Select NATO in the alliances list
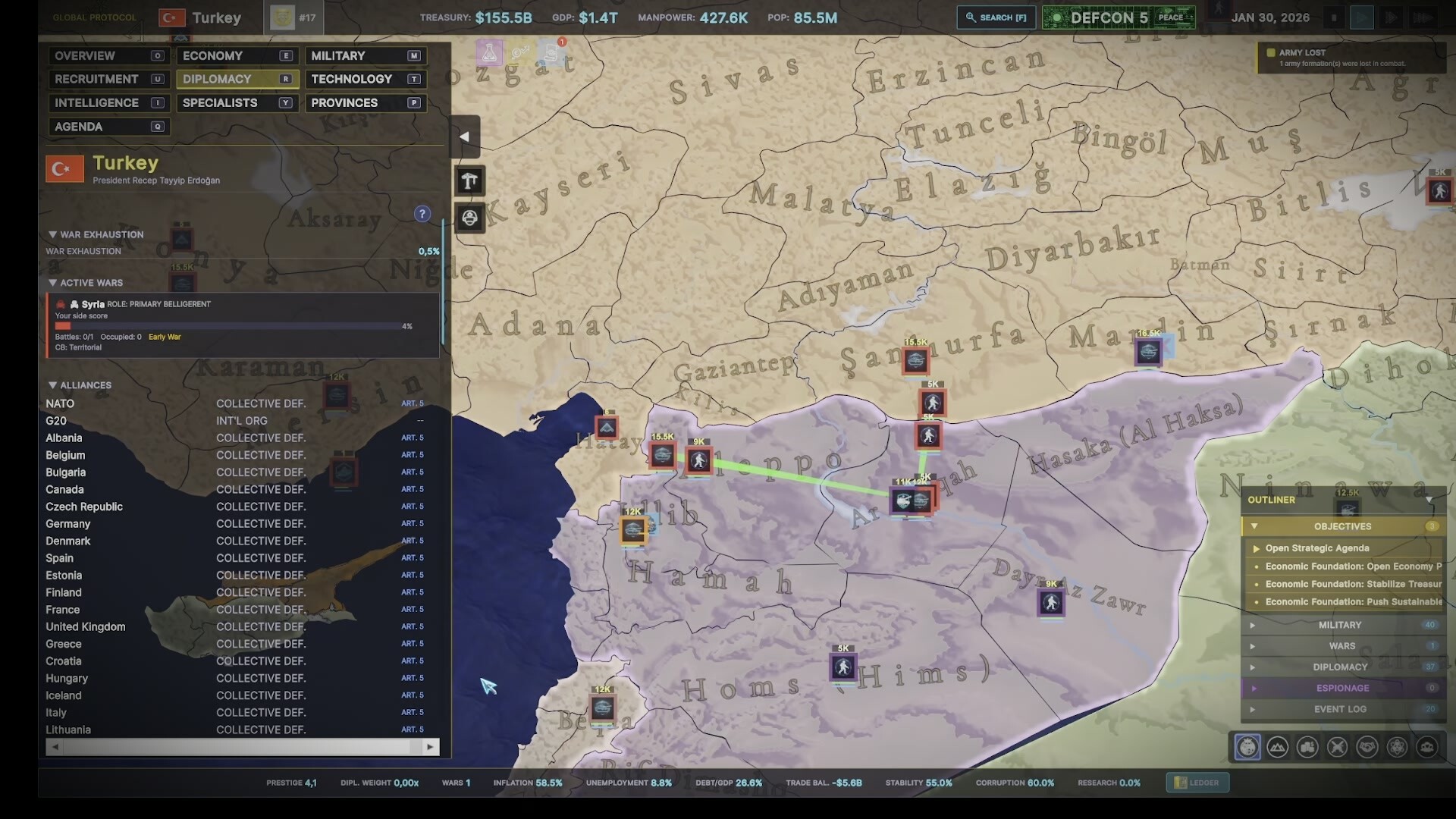The width and height of the screenshot is (1456, 819). (x=242, y=403)
